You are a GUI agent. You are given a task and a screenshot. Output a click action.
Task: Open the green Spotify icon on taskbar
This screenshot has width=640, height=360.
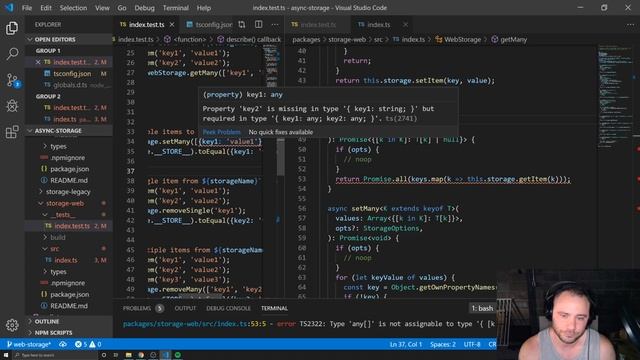pos(178,355)
